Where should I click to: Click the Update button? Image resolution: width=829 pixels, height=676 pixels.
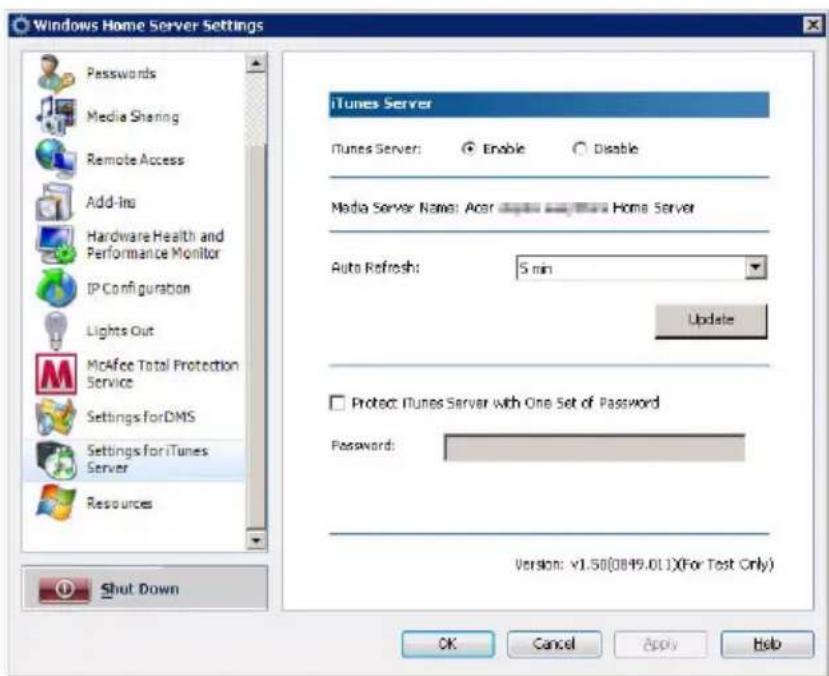pyautogui.click(x=711, y=320)
